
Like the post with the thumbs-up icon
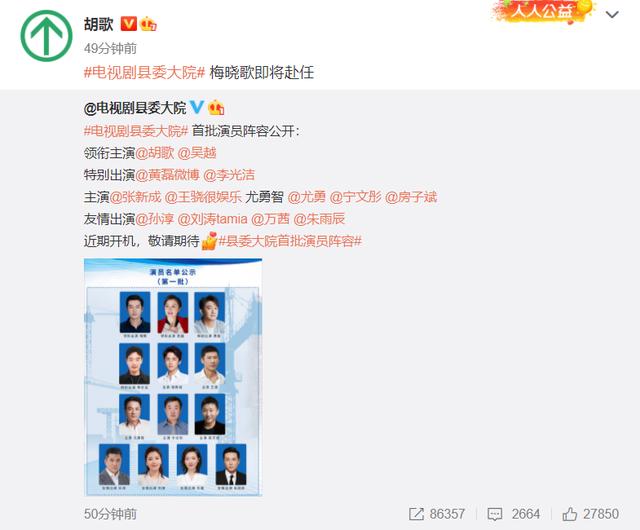pos(569,514)
